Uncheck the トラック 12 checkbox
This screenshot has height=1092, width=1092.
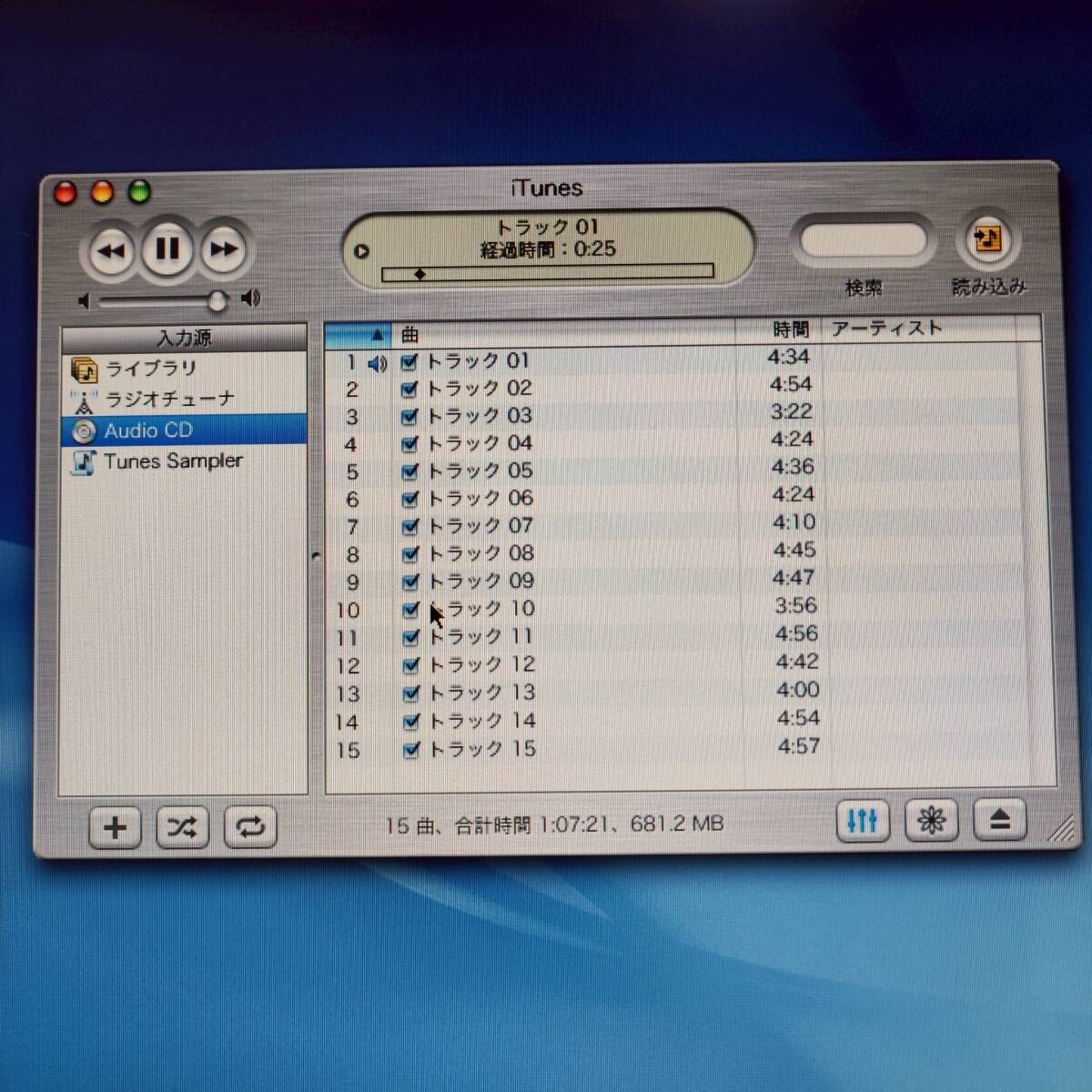click(x=410, y=665)
